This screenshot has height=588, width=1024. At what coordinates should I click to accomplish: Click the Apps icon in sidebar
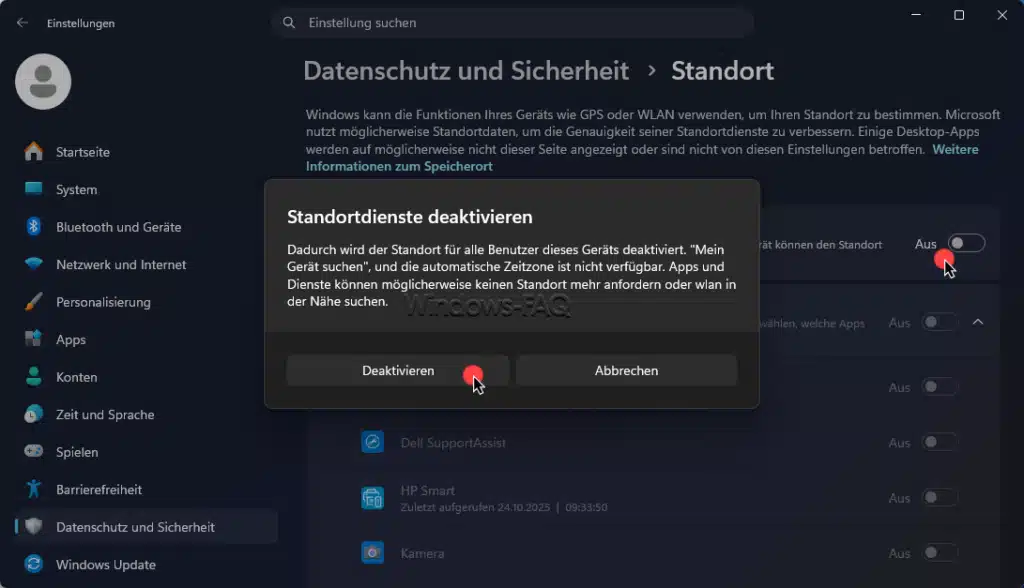(x=33, y=338)
